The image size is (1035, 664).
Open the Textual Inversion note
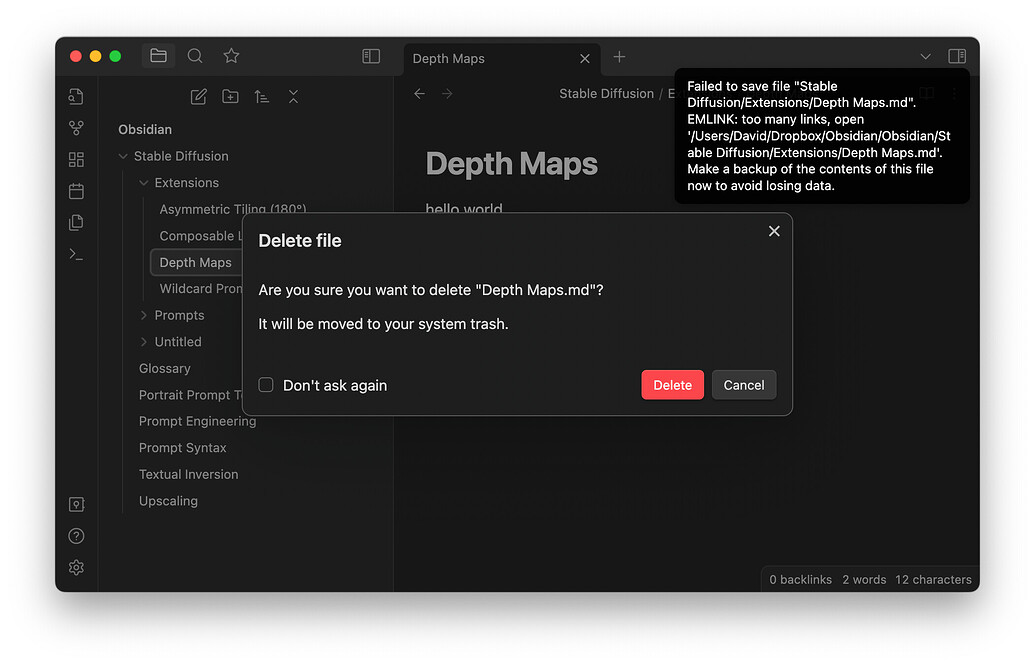[188, 474]
